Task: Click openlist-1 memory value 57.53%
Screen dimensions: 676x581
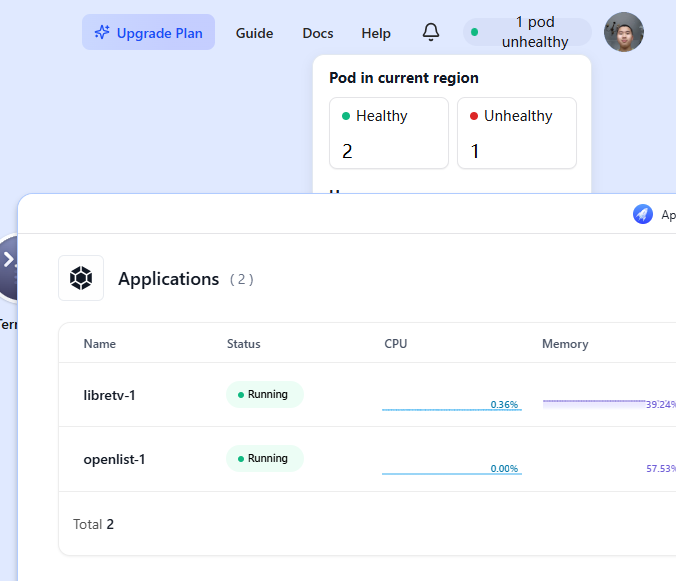Action: pyautogui.click(x=661, y=469)
